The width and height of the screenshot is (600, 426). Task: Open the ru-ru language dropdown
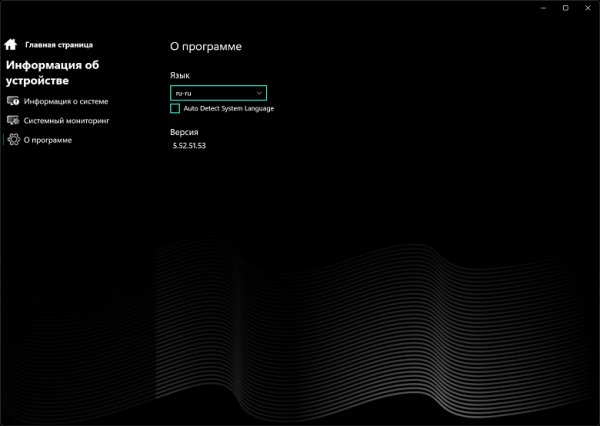(218, 92)
